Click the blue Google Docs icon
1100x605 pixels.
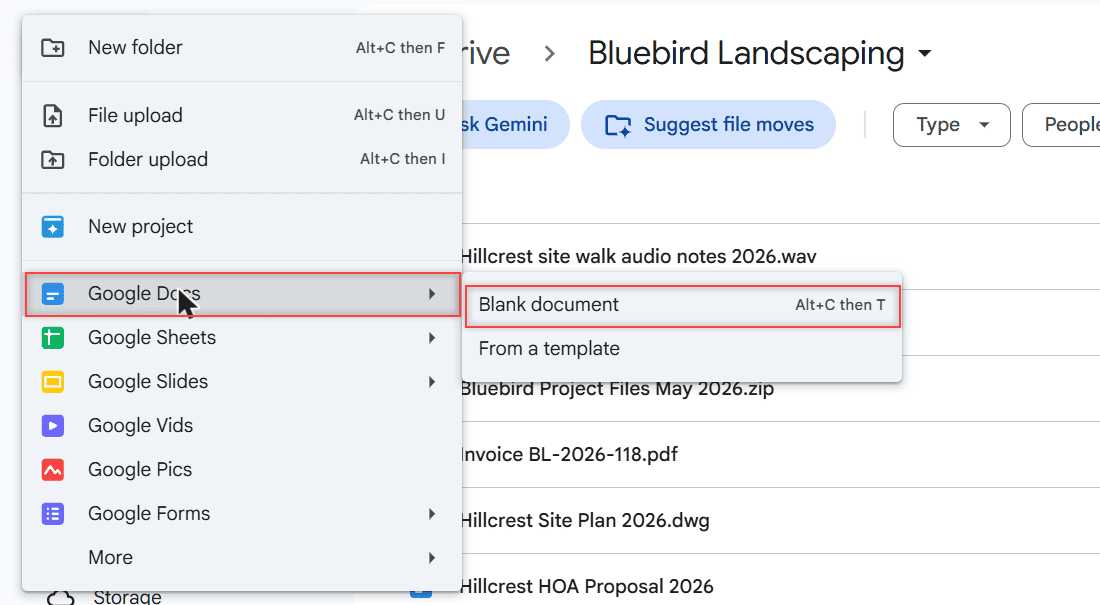click(x=53, y=293)
